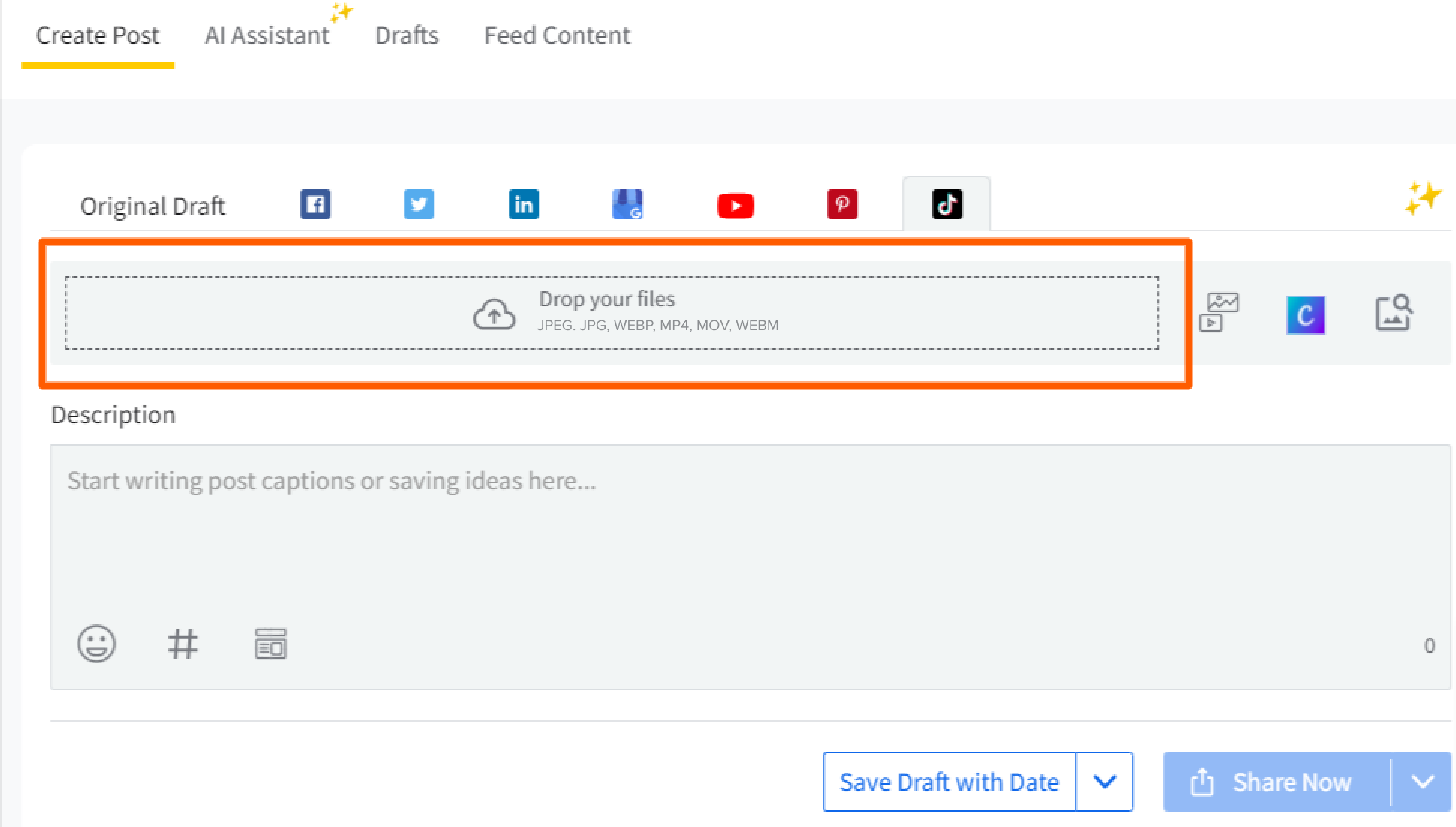Click the Save Draft with Date button
The width and height of the screenshot is (1456, 827).
coord(949,782)
